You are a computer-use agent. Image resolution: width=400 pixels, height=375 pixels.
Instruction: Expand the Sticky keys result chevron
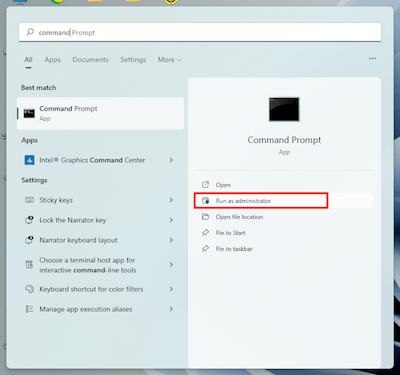171,200
